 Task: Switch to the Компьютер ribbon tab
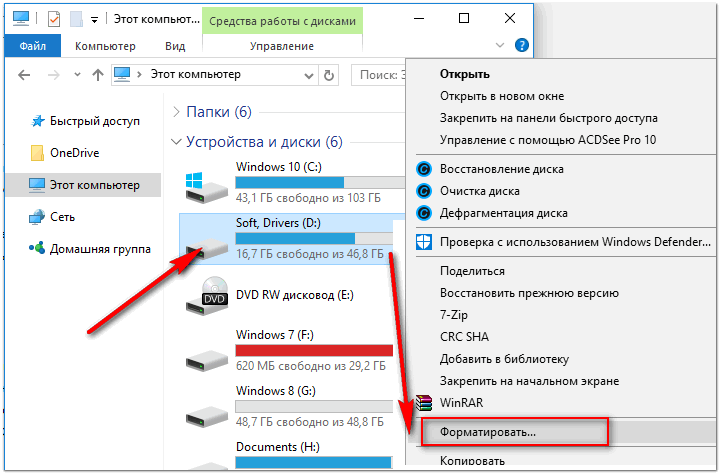pyautogui.click(x=105, y=46)
